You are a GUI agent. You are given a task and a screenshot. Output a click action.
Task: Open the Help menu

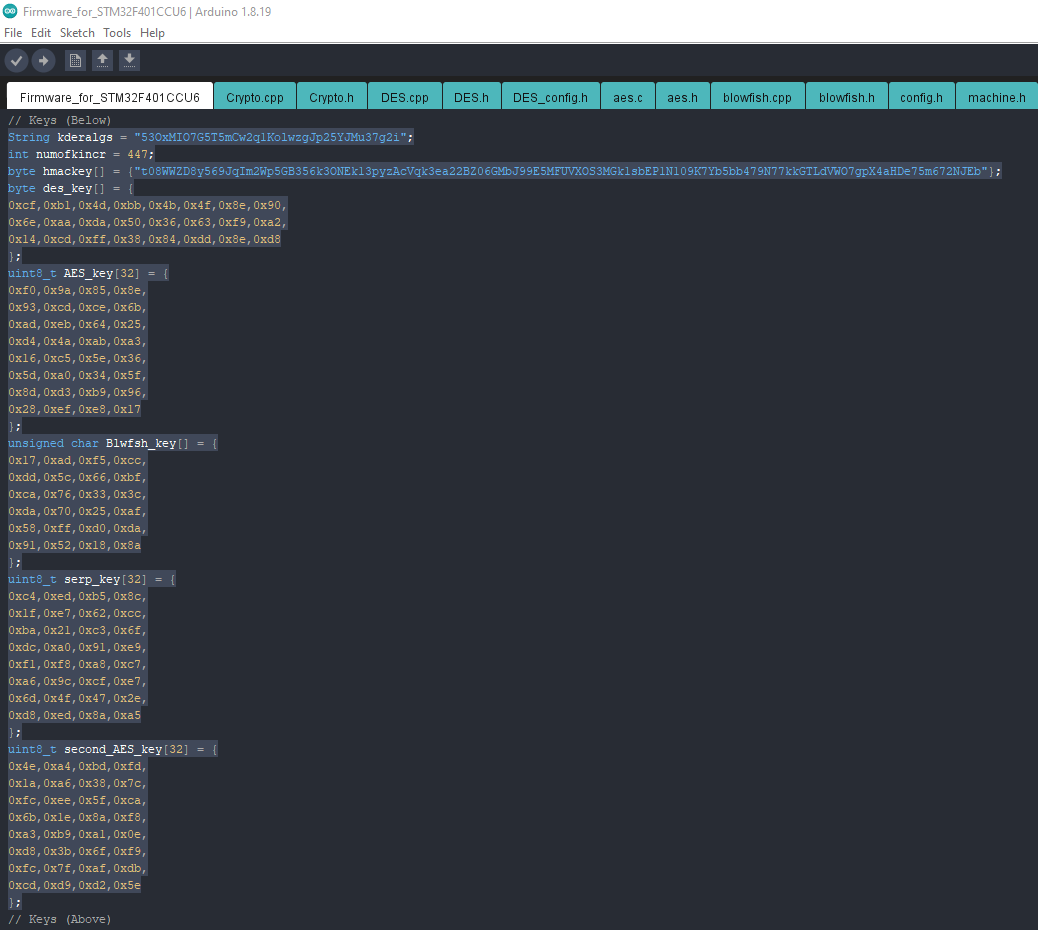point(152,32)
